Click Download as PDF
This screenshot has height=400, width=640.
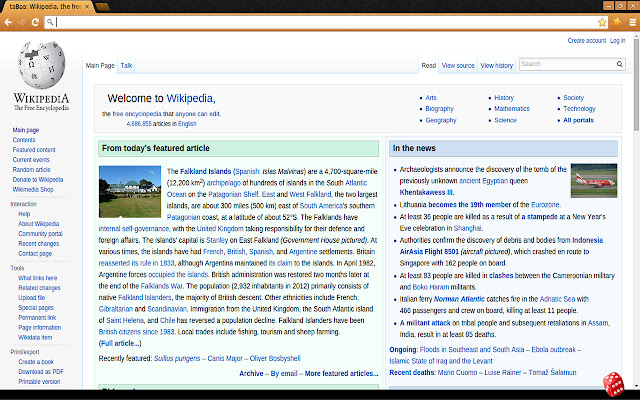pos(41,372)
